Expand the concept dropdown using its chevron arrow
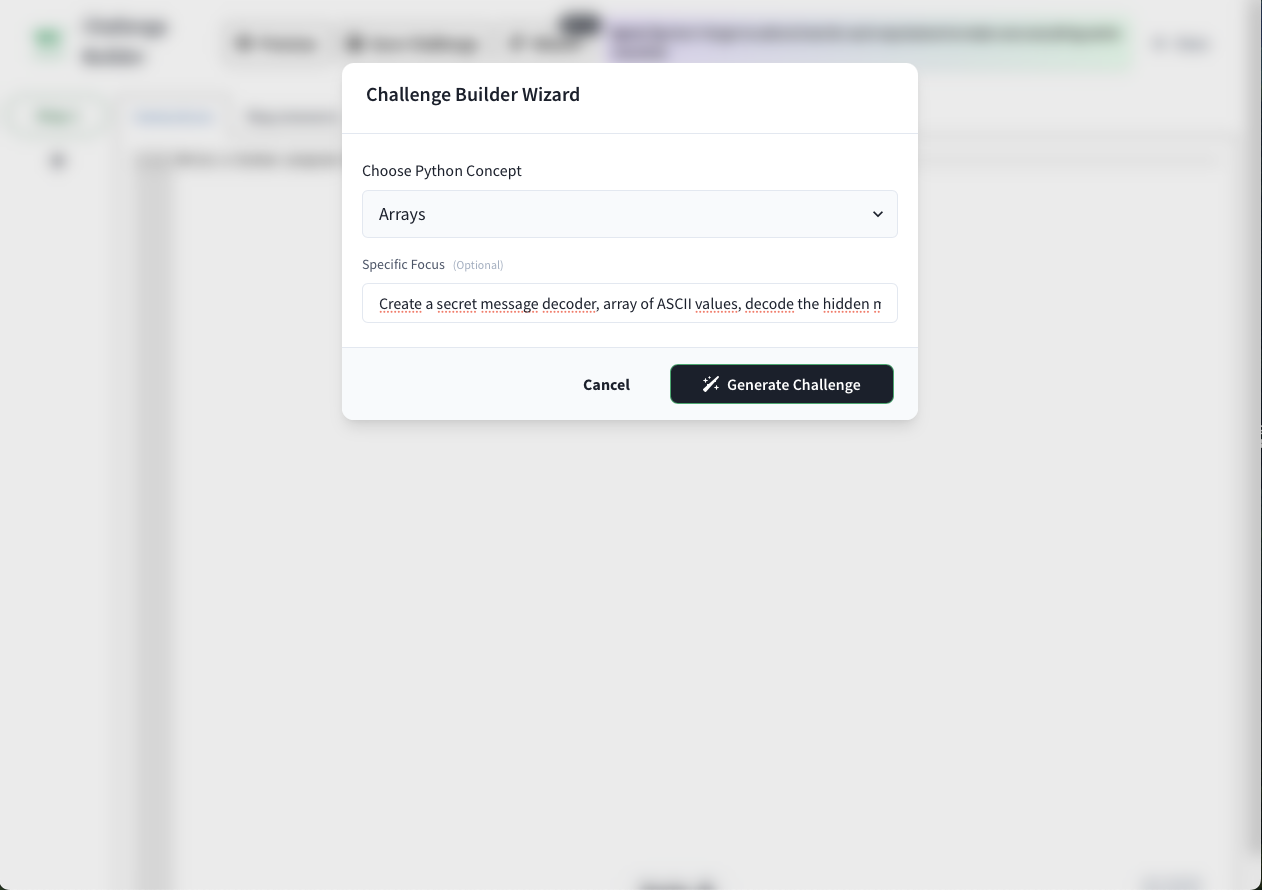Viewport: 1262px width, 890px height. point(877,214)
